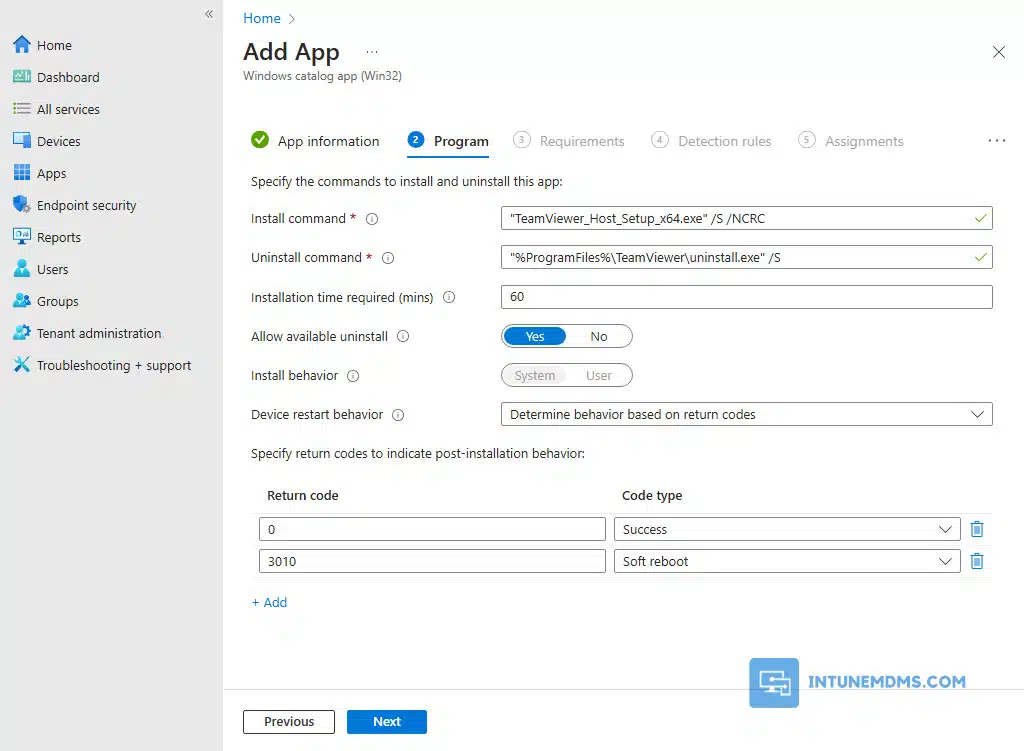The width and height of the screenshot is (1024, 751).
Task: Click Installation time required field showing 60
Action: pos(746,296)
